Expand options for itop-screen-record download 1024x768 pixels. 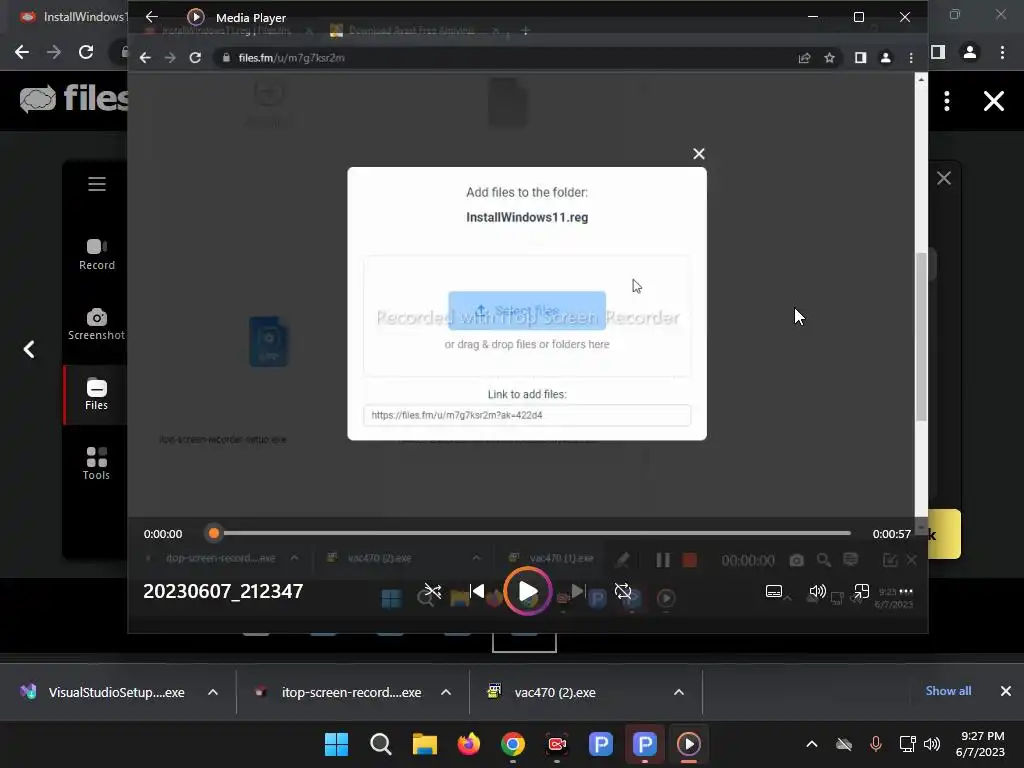click(446, 692)
